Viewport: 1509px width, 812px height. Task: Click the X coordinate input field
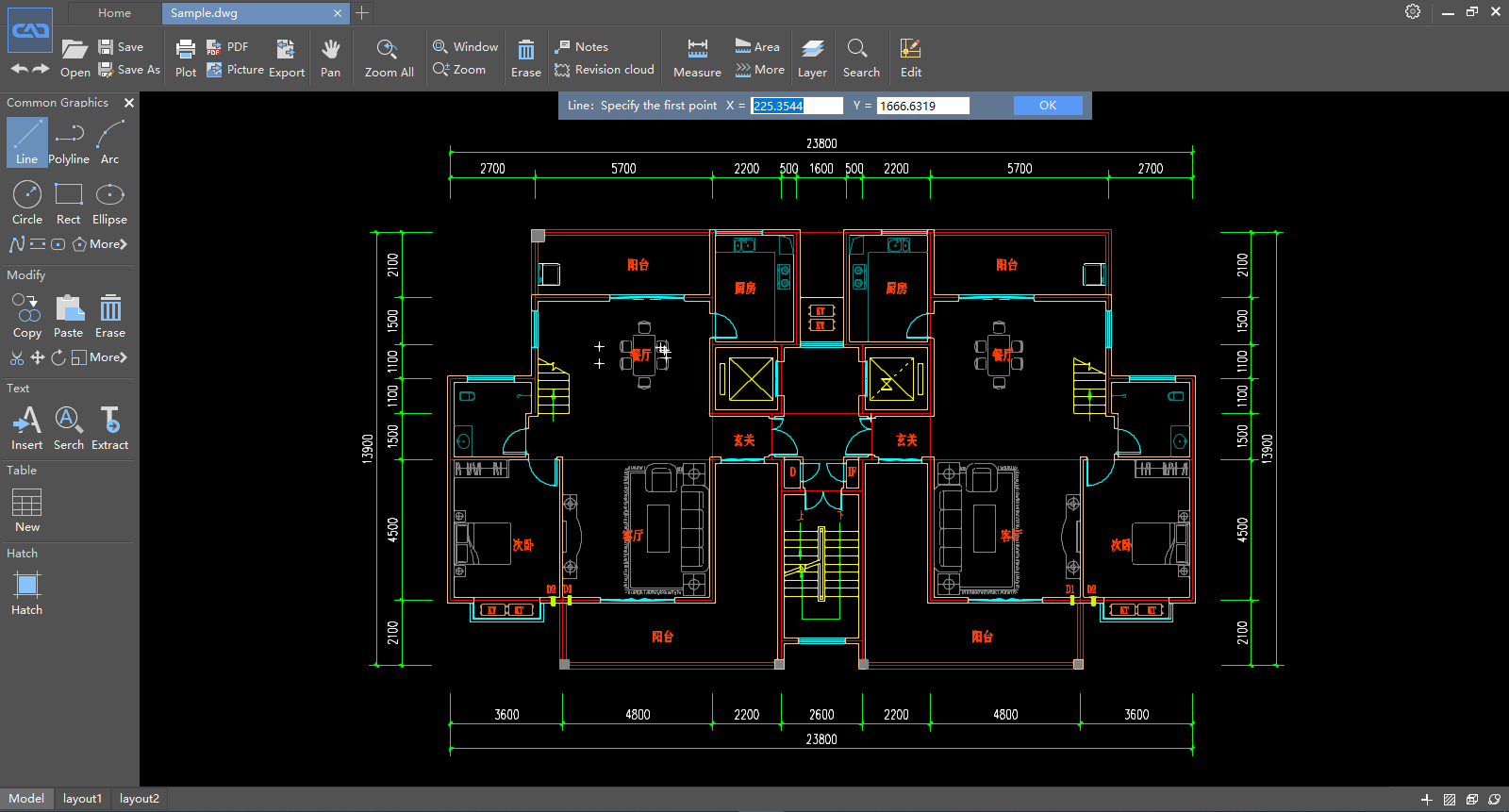click(796, 106)
